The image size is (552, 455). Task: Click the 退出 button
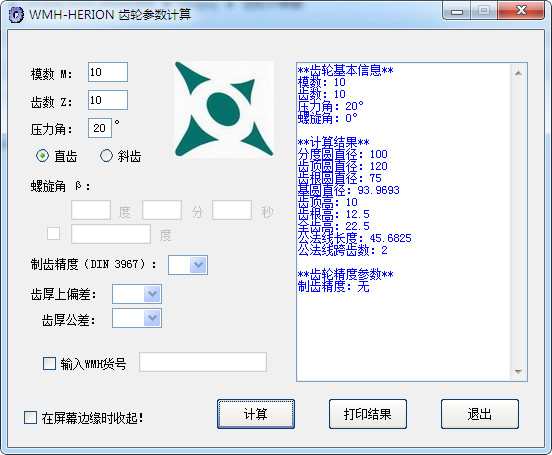click(x=480, y=414)
